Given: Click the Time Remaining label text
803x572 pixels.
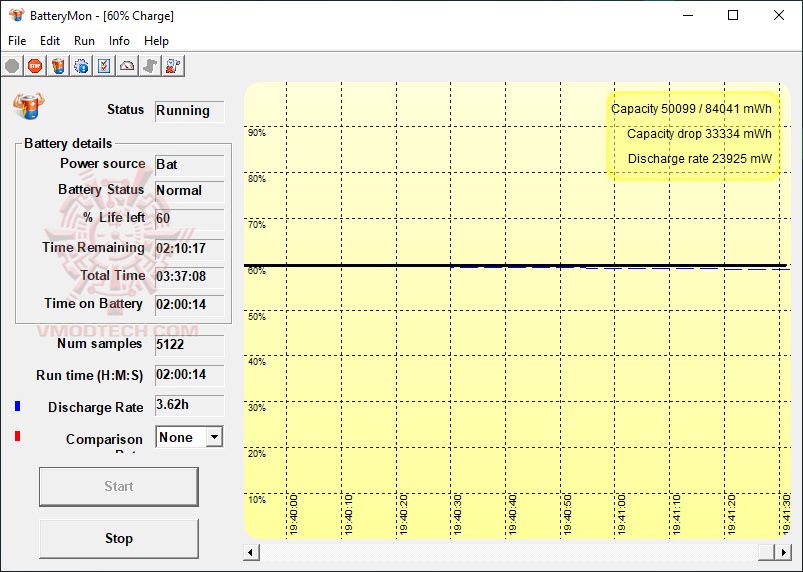Looking at the screenshot, I should (x=93, y=248).
